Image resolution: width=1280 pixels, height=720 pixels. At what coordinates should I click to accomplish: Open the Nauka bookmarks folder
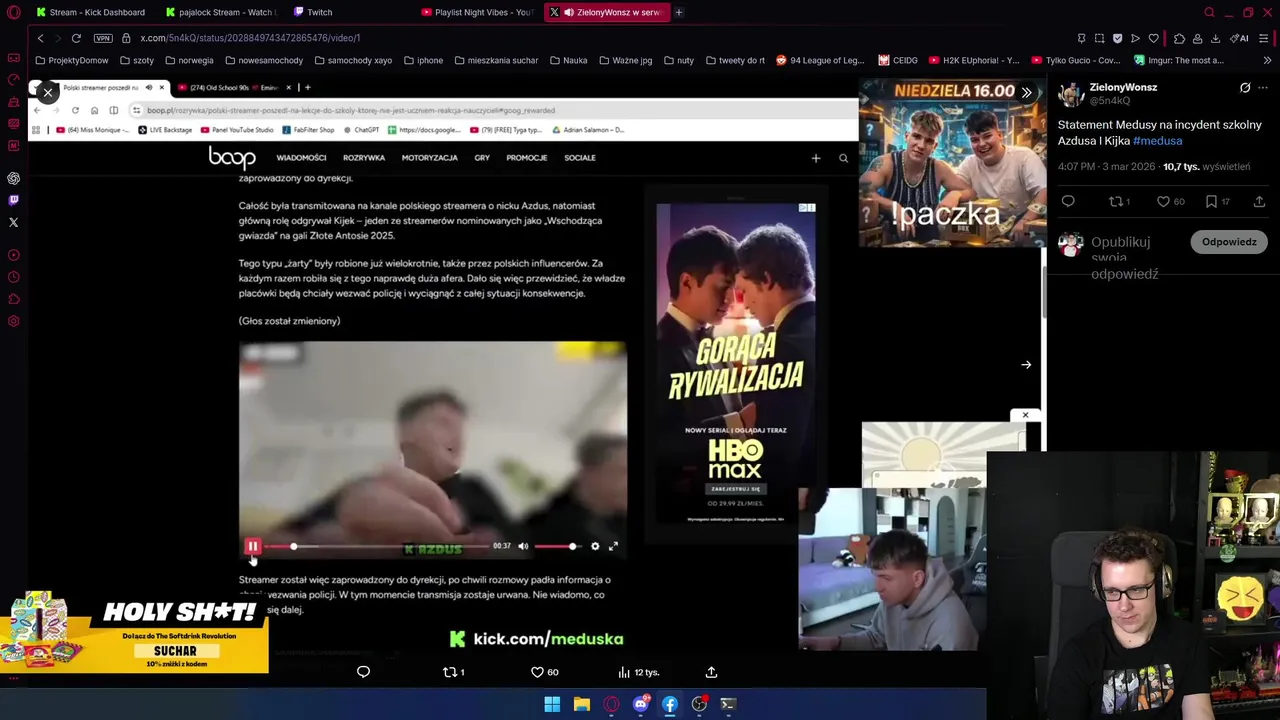pos(568,60)
